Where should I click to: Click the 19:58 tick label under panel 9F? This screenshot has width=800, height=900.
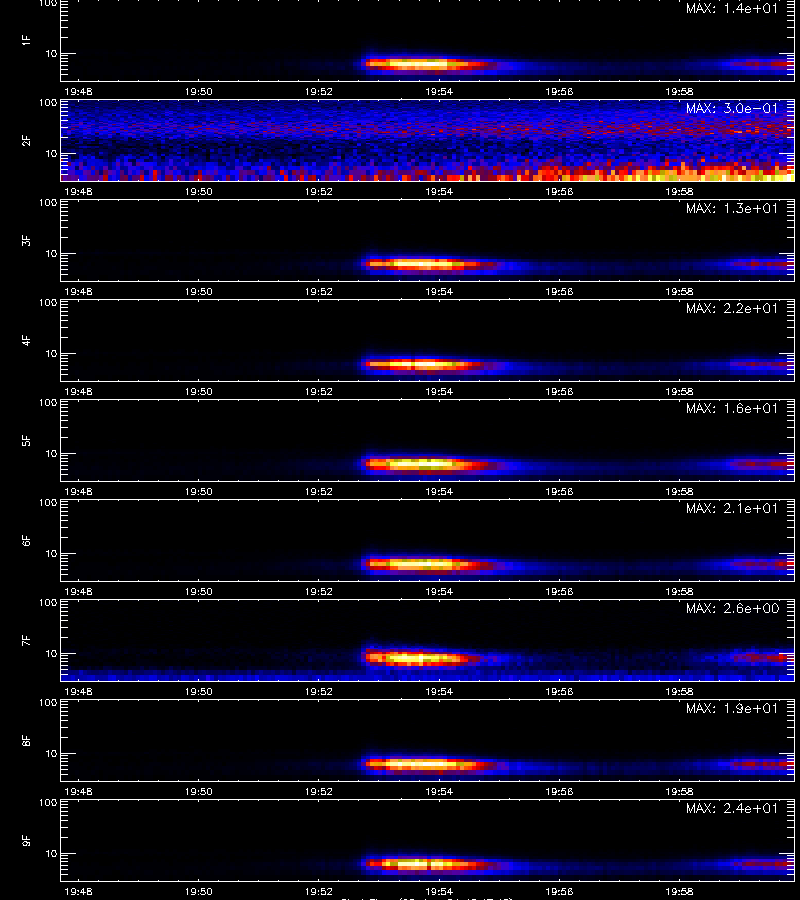tap(679, 892)
